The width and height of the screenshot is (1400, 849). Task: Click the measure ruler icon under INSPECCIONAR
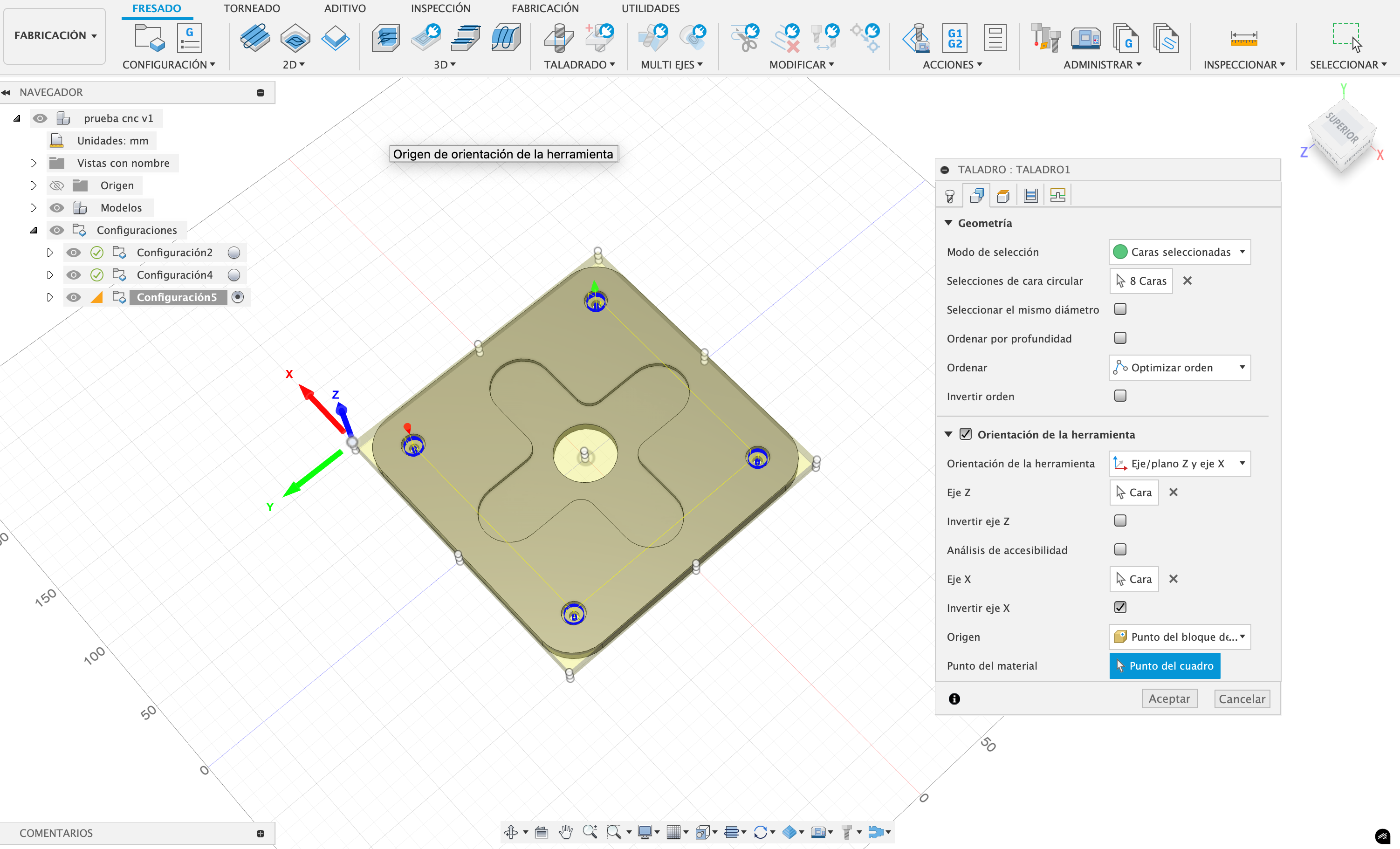click(x=1243, y=38)
